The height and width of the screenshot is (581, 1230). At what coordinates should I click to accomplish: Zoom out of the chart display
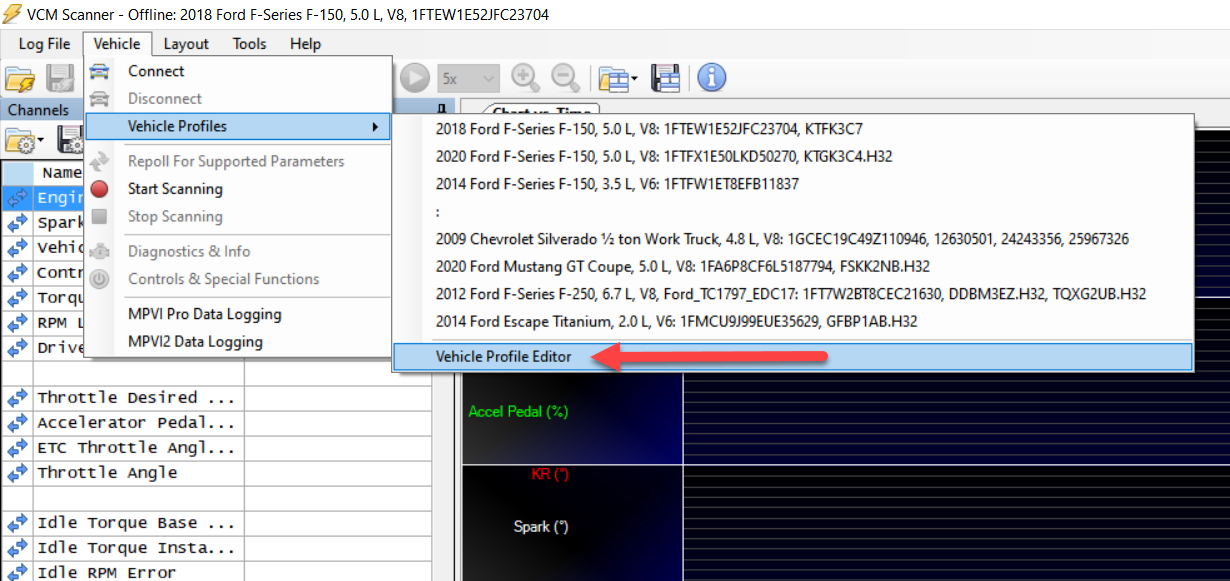(x=565, y=77)
